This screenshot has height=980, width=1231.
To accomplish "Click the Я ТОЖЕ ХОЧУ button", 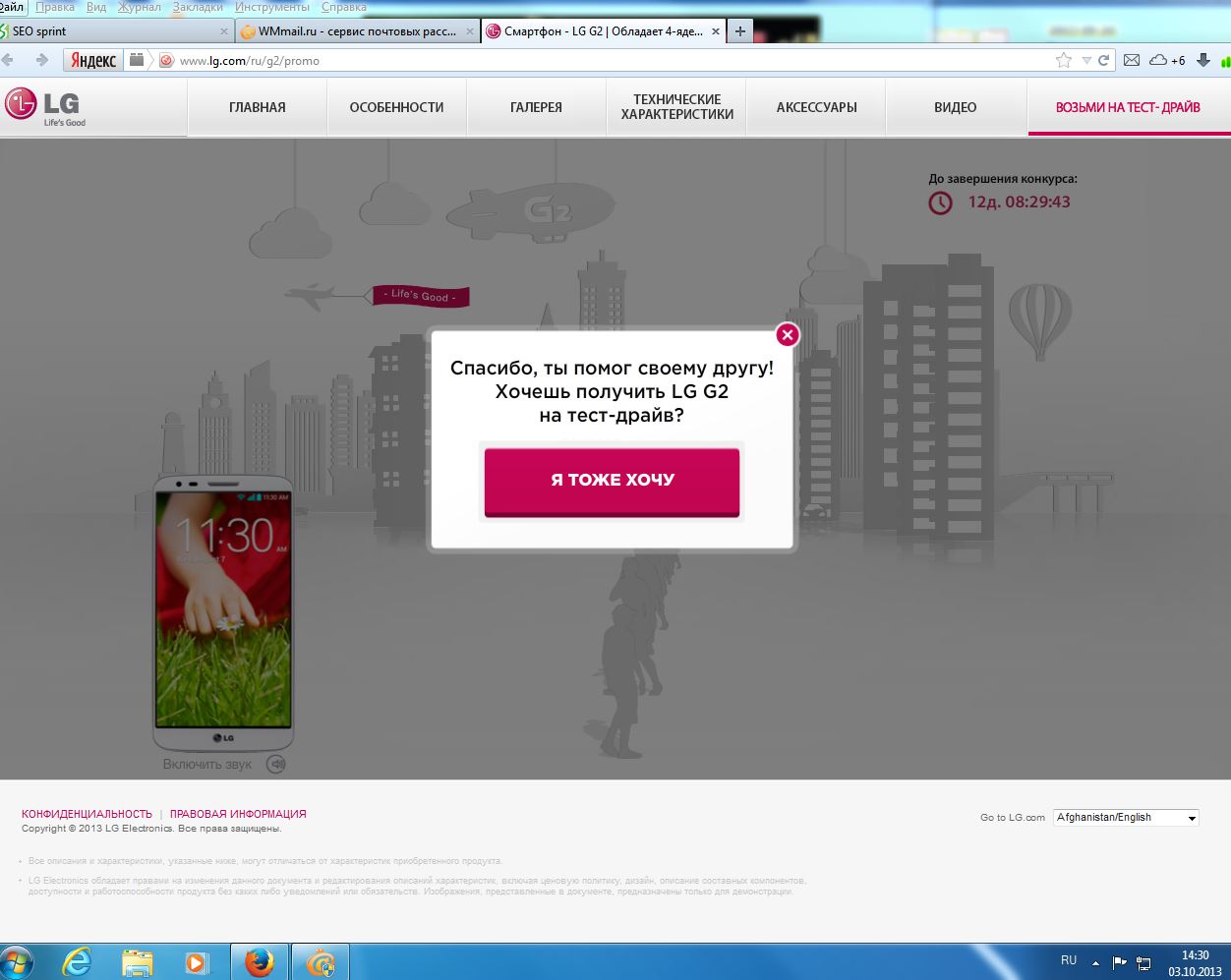I will (x=612, y=481).
